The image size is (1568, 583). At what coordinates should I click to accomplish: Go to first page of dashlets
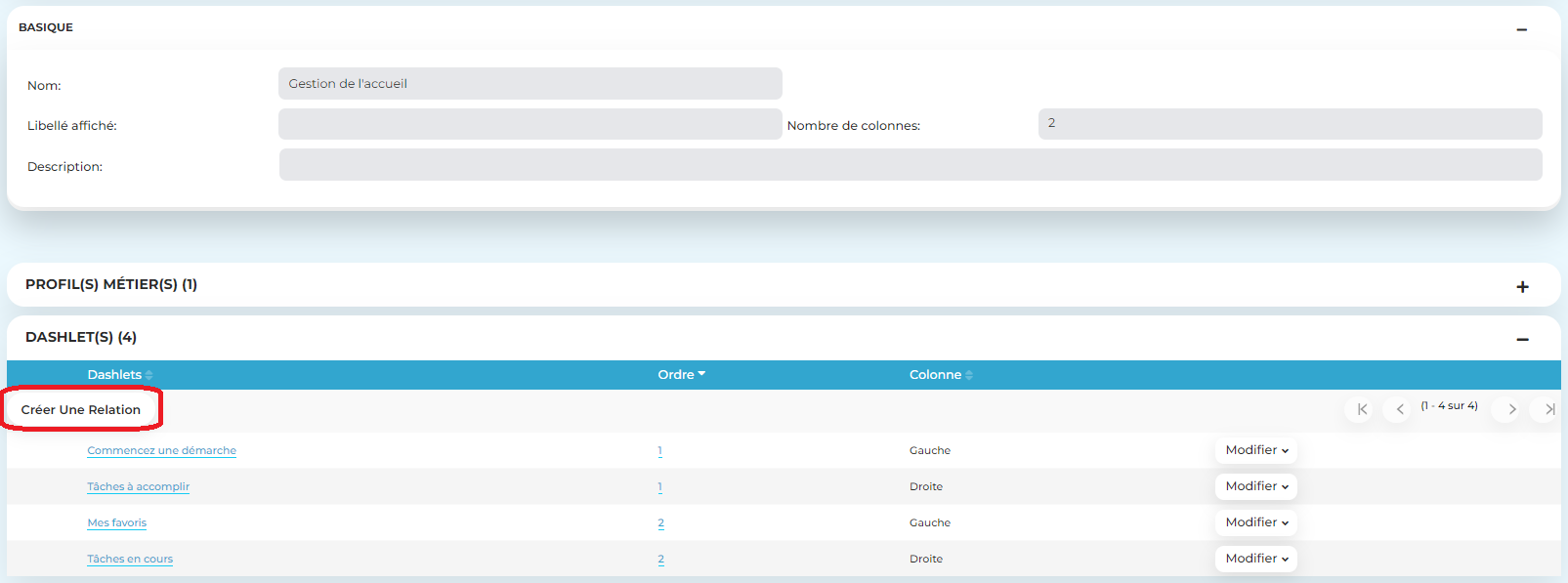[1362, 409]
